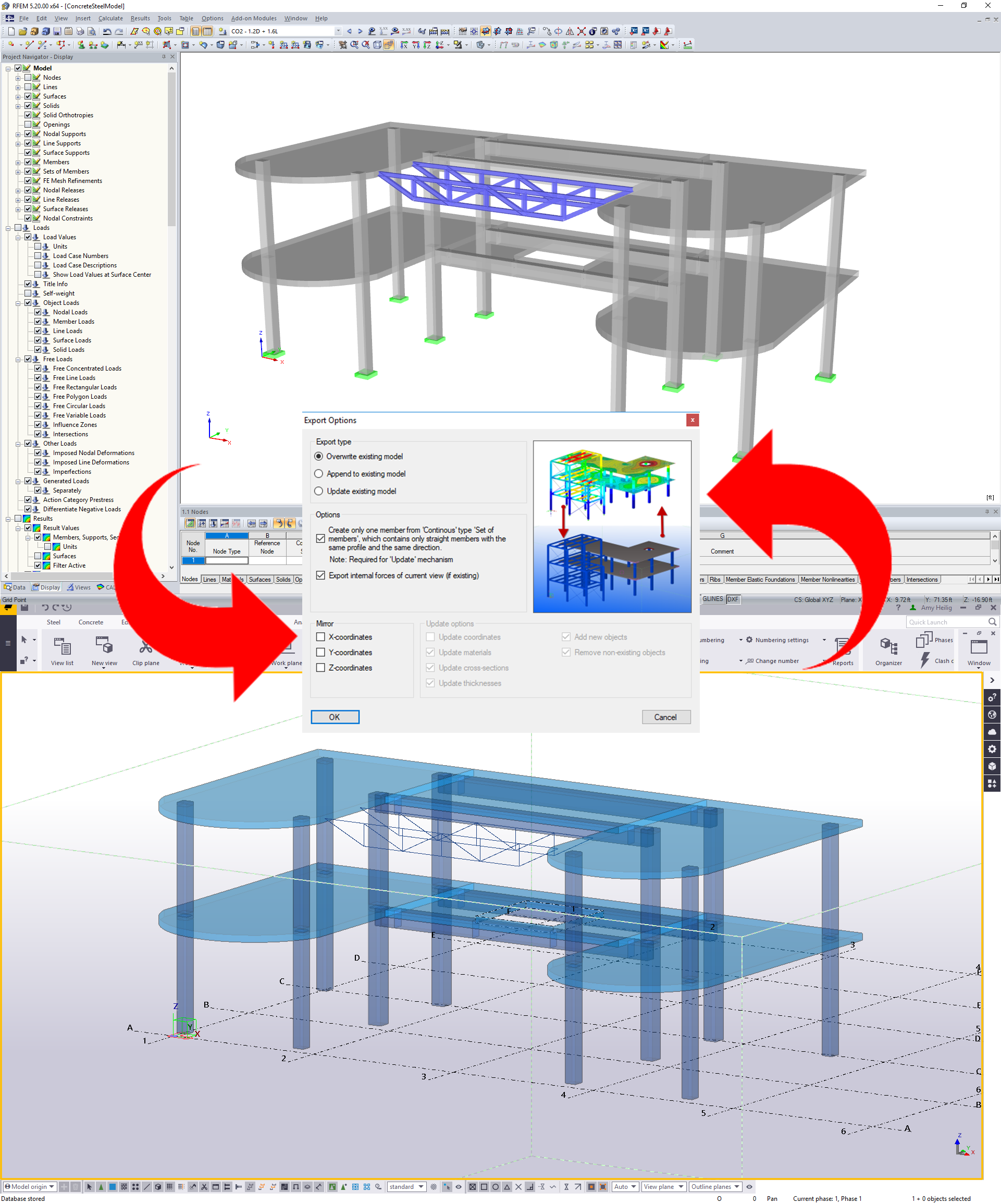1001x1204 pixels.
Task: Open the CO2 load combination dropdown
Action: tap(338, 31)
